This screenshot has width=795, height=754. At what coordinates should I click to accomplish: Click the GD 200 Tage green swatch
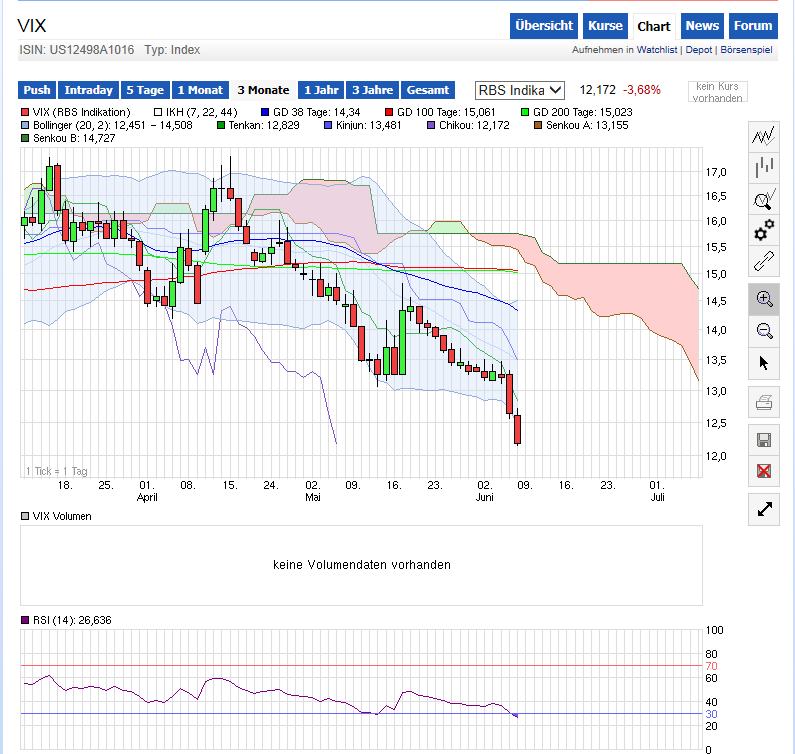[x=525, y=112]
